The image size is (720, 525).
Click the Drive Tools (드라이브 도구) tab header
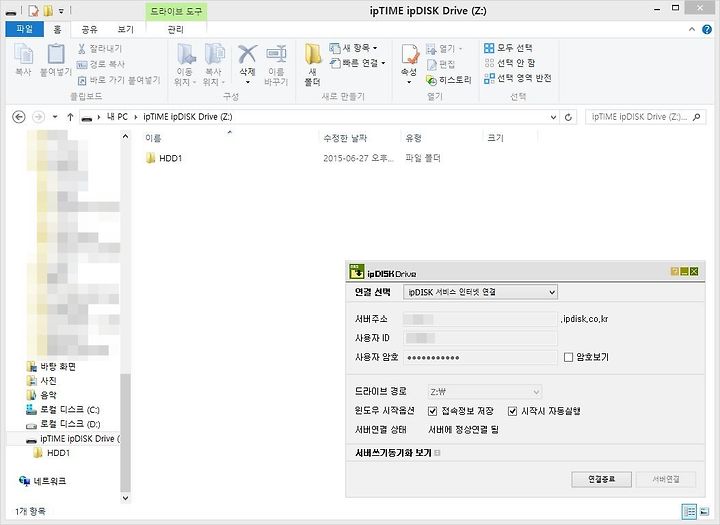point(176,11)
